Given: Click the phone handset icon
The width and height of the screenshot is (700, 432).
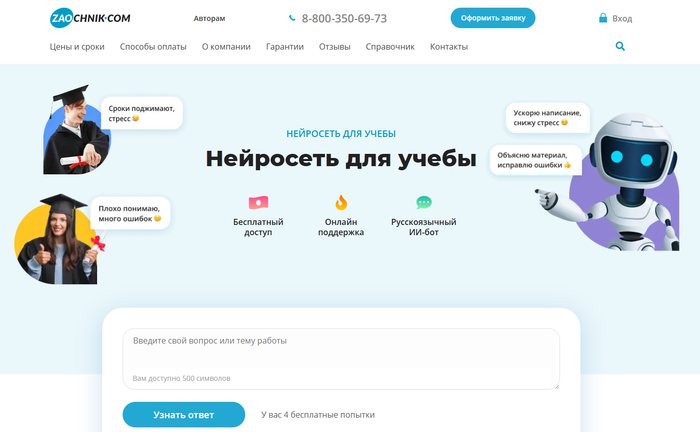Looking at the screenshot, I should (292, 18).
